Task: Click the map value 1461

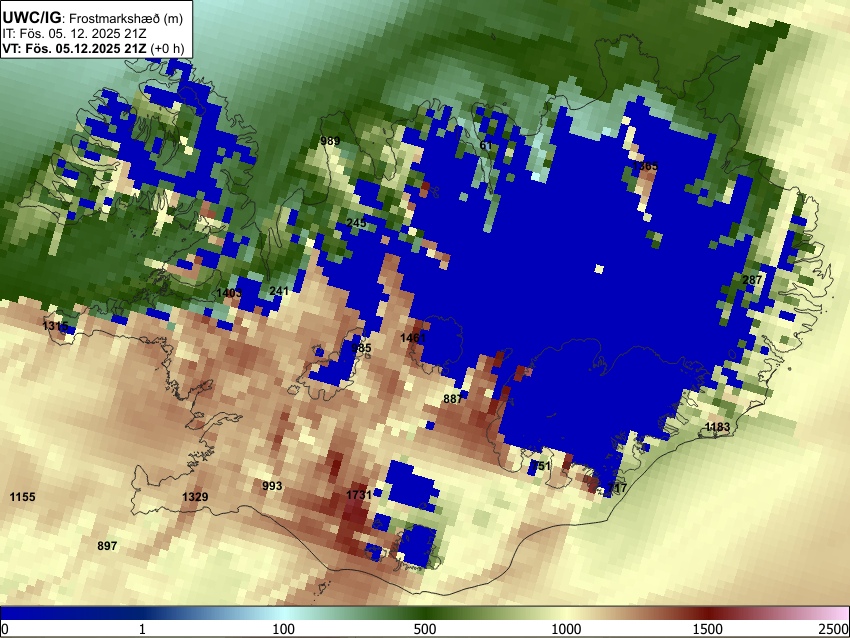Action: point(413,338)
